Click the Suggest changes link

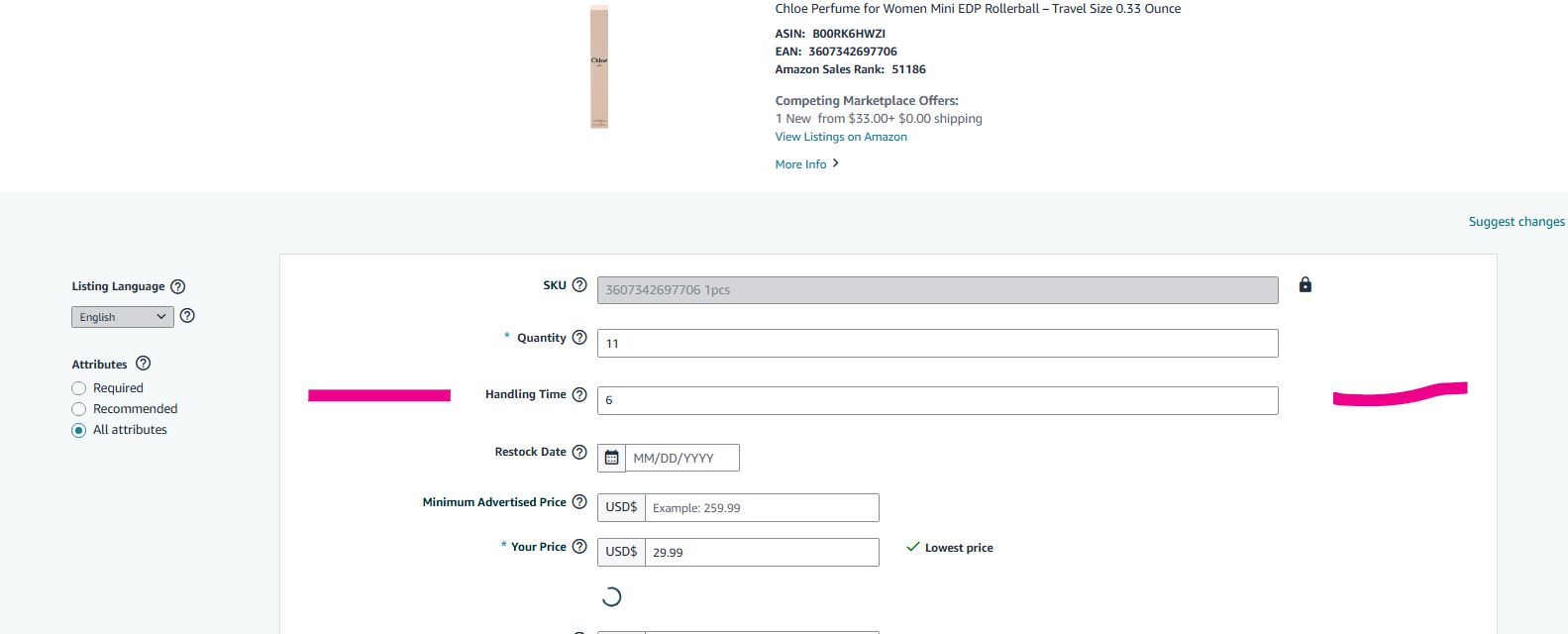1516,222
